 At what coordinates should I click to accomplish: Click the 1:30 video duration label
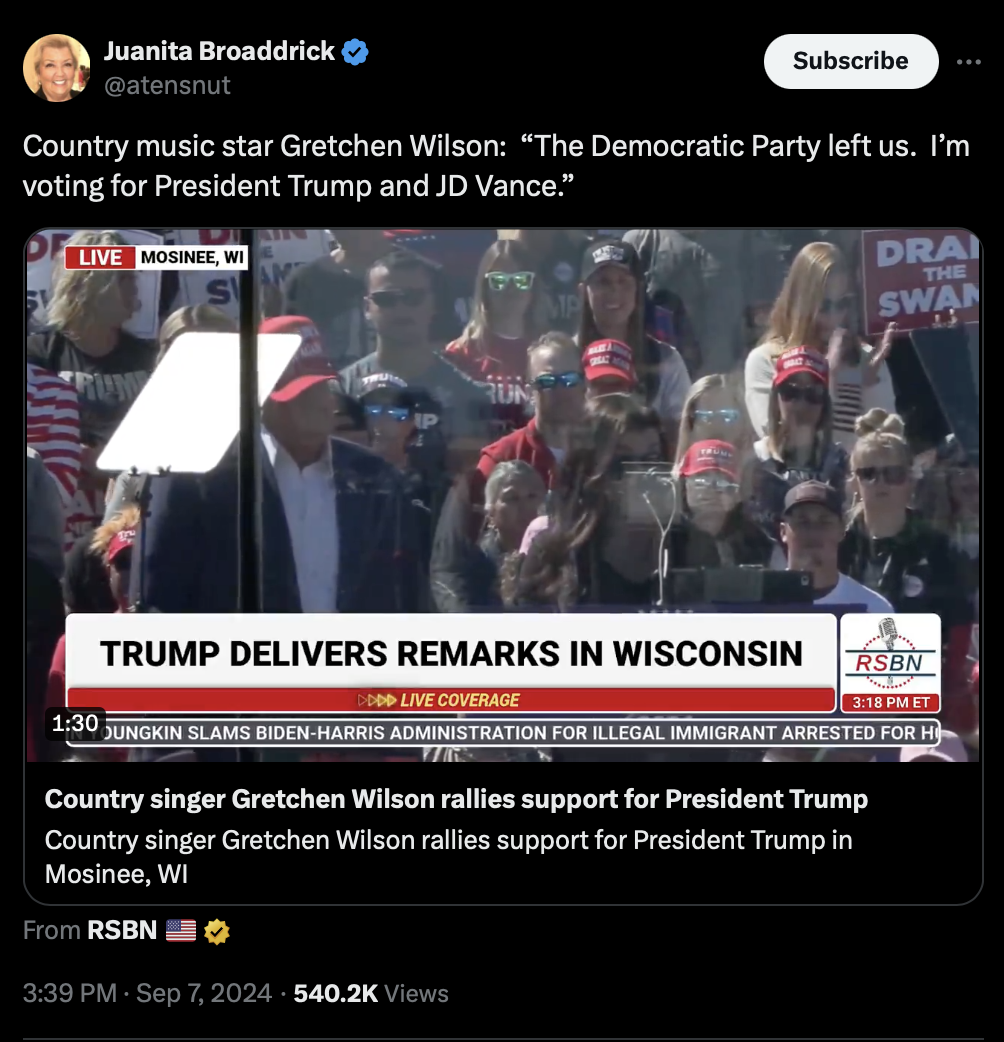tap(75, 723)
